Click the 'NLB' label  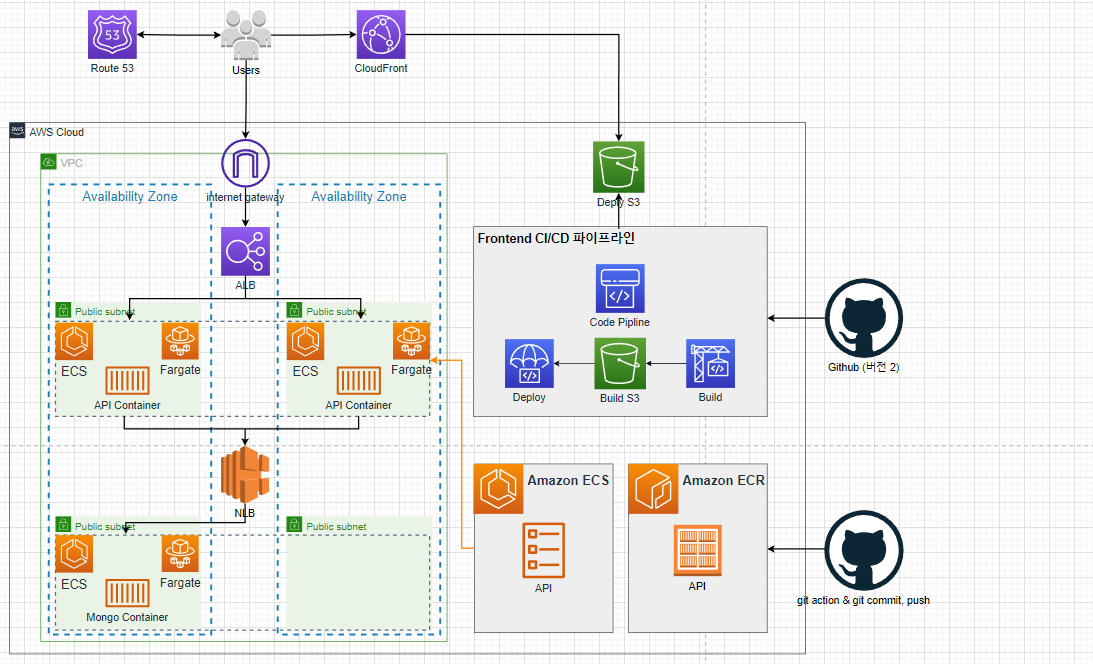coord(245,513)
